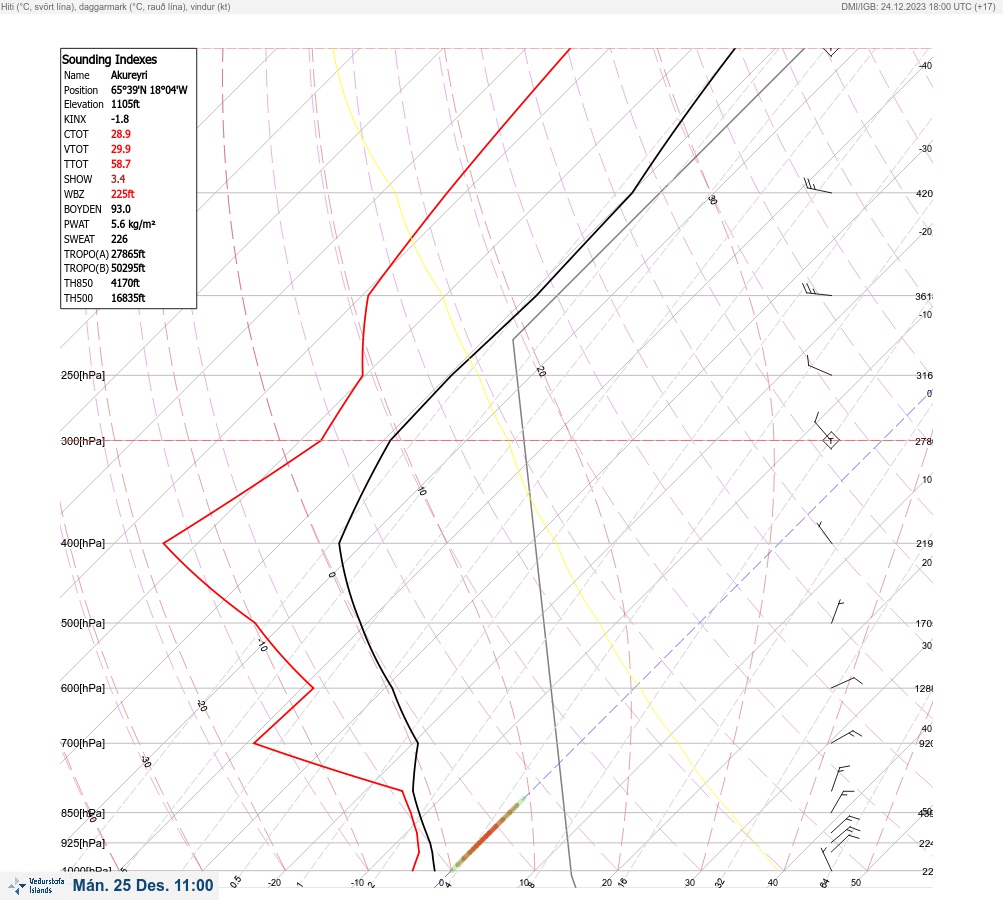Click the Sounding Indexes title
Viewport: 1003px width, 900px height.
pyautogui.click(x=109, y=59)
